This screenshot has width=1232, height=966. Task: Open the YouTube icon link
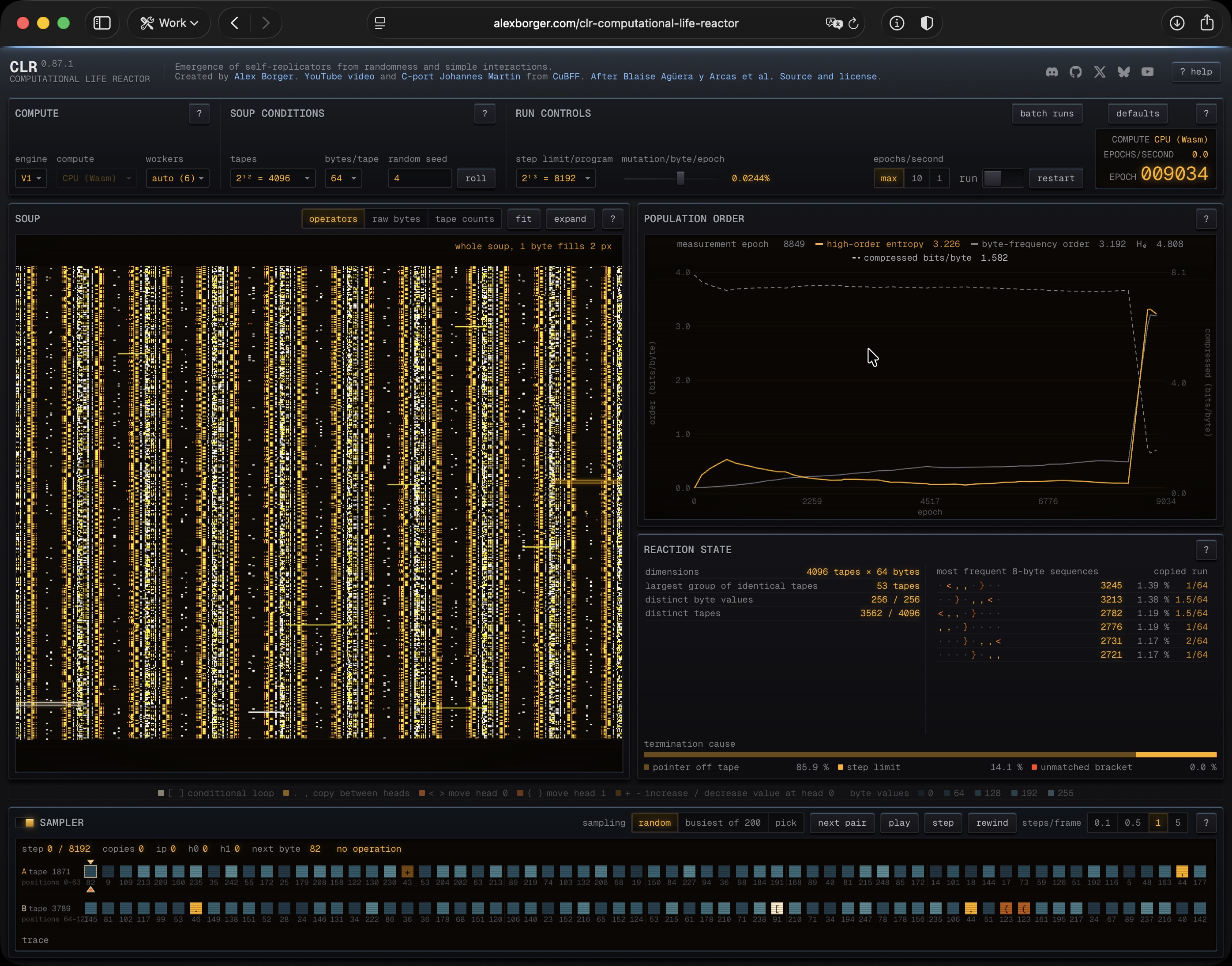(x=1147, y=72)
